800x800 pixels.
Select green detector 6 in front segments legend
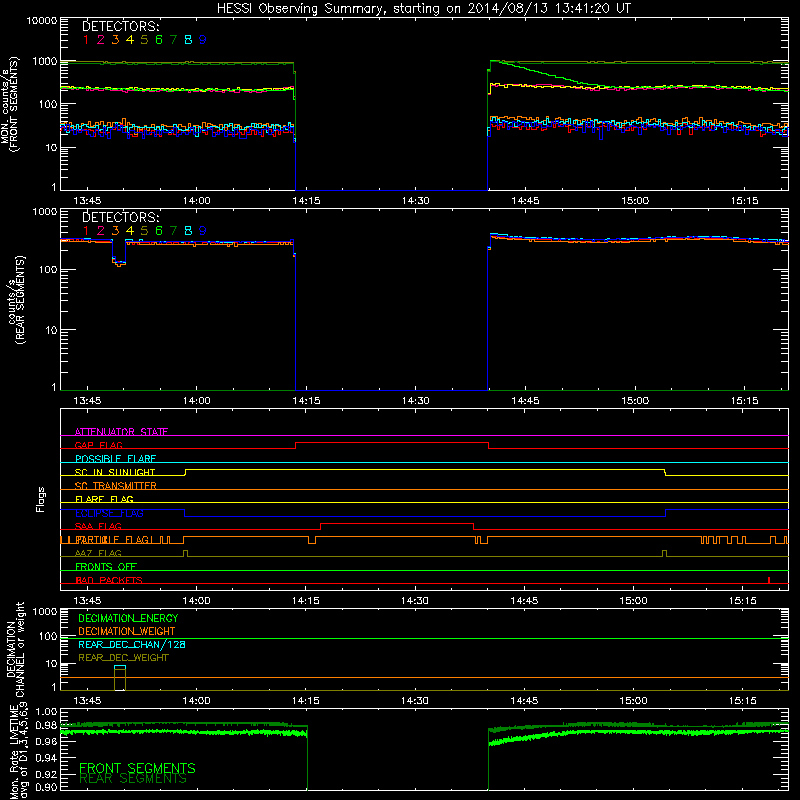click(159, 40)
